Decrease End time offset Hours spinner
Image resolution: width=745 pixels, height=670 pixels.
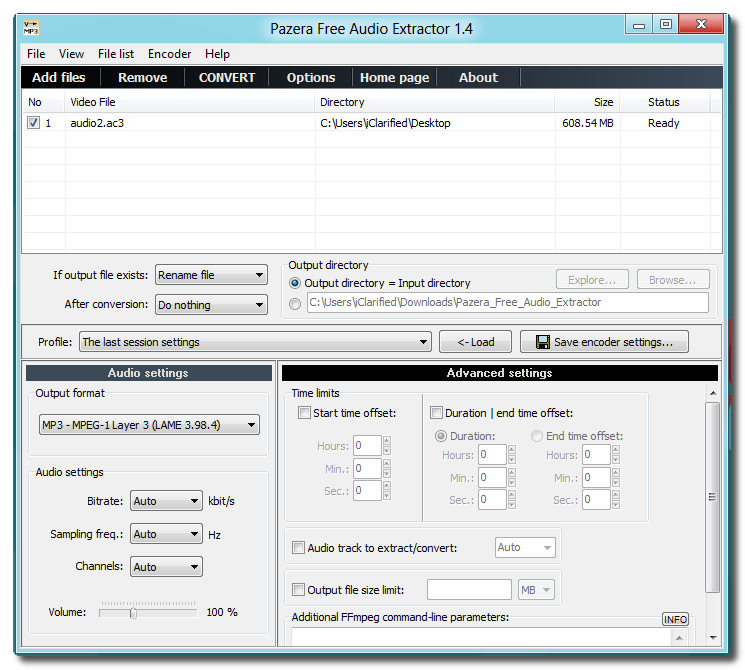click(616, 459)
